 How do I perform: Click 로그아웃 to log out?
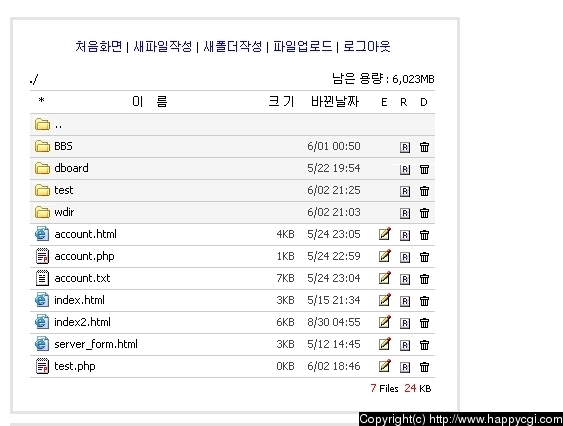tap(367, 46)
